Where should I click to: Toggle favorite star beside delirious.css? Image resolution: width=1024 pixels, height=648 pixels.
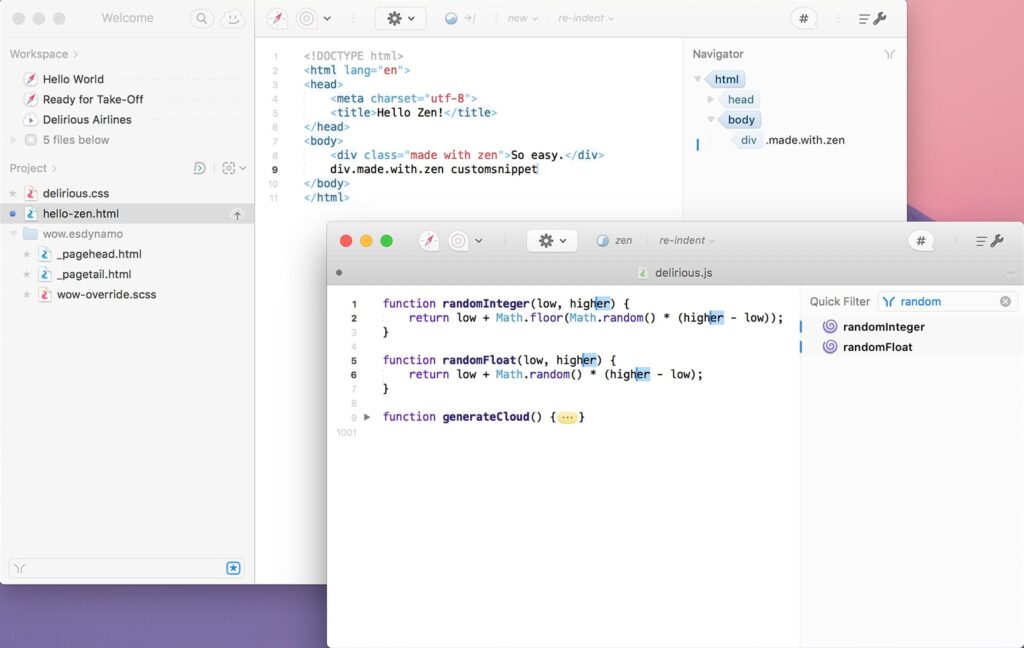click(x=12, y=193)
